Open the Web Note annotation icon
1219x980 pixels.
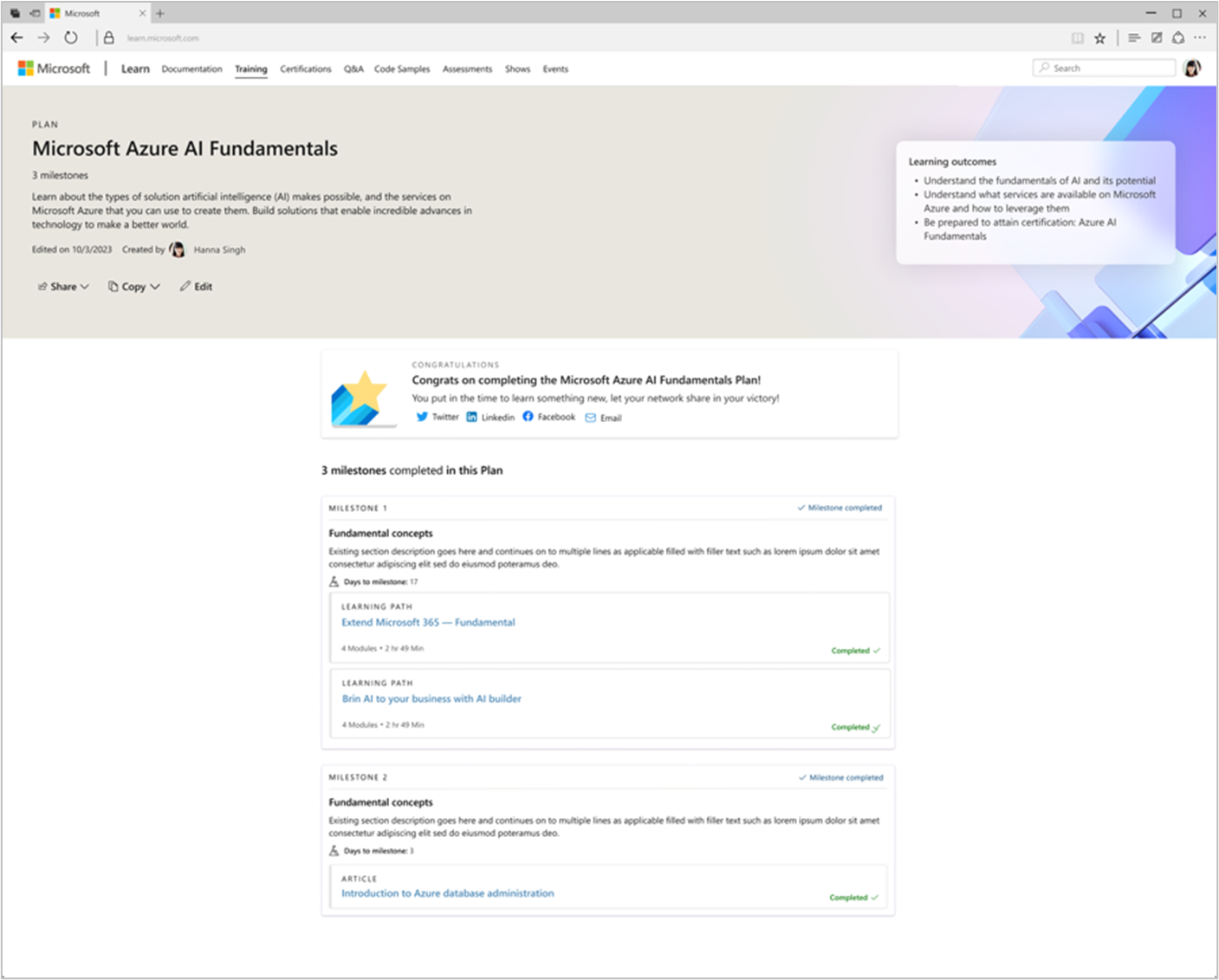(x=1157, y=38)
